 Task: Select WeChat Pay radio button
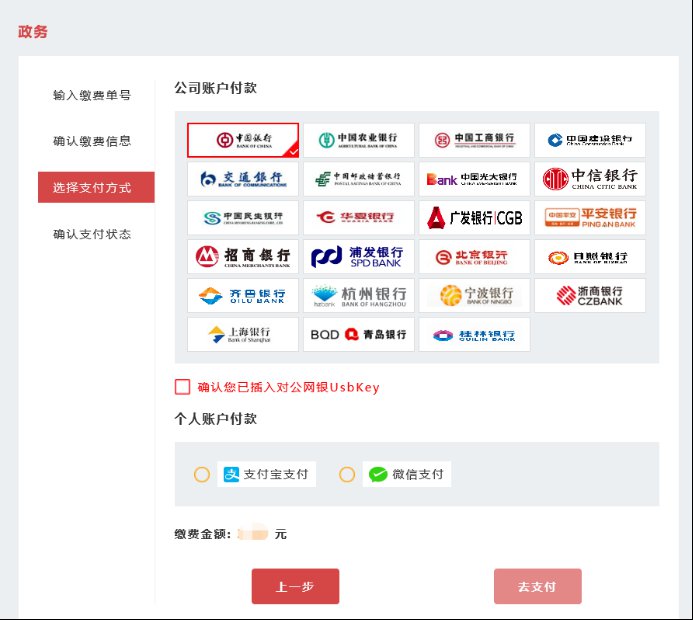coord(347,474)
